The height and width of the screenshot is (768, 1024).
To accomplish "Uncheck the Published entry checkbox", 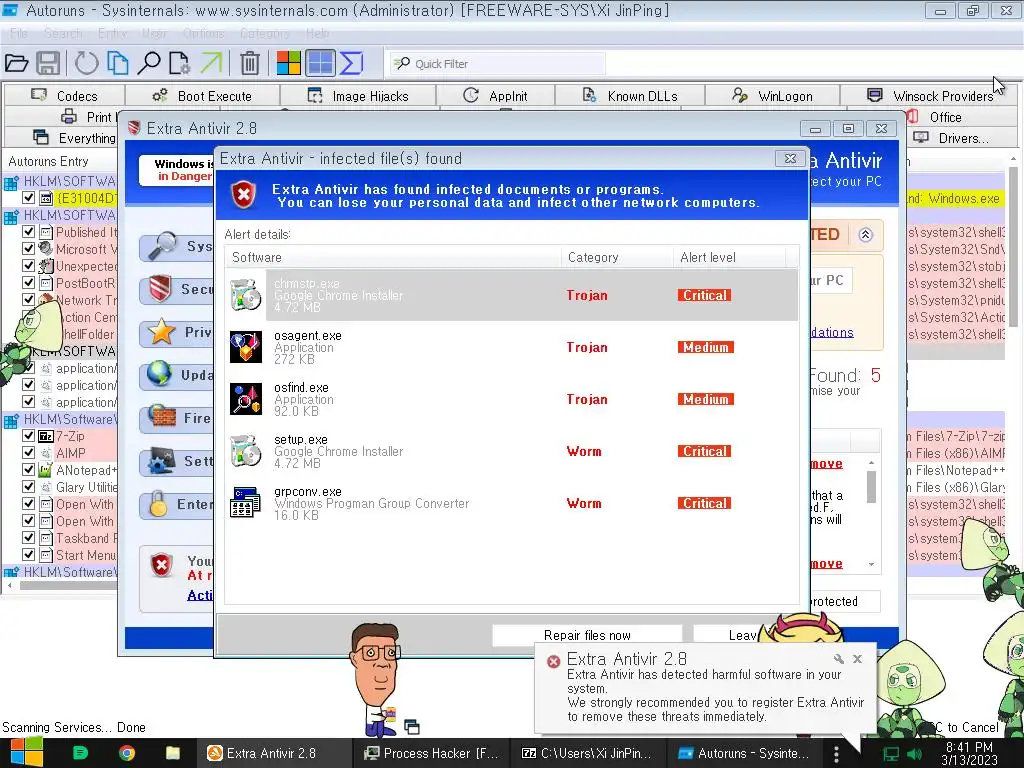I will coord(28,231).
